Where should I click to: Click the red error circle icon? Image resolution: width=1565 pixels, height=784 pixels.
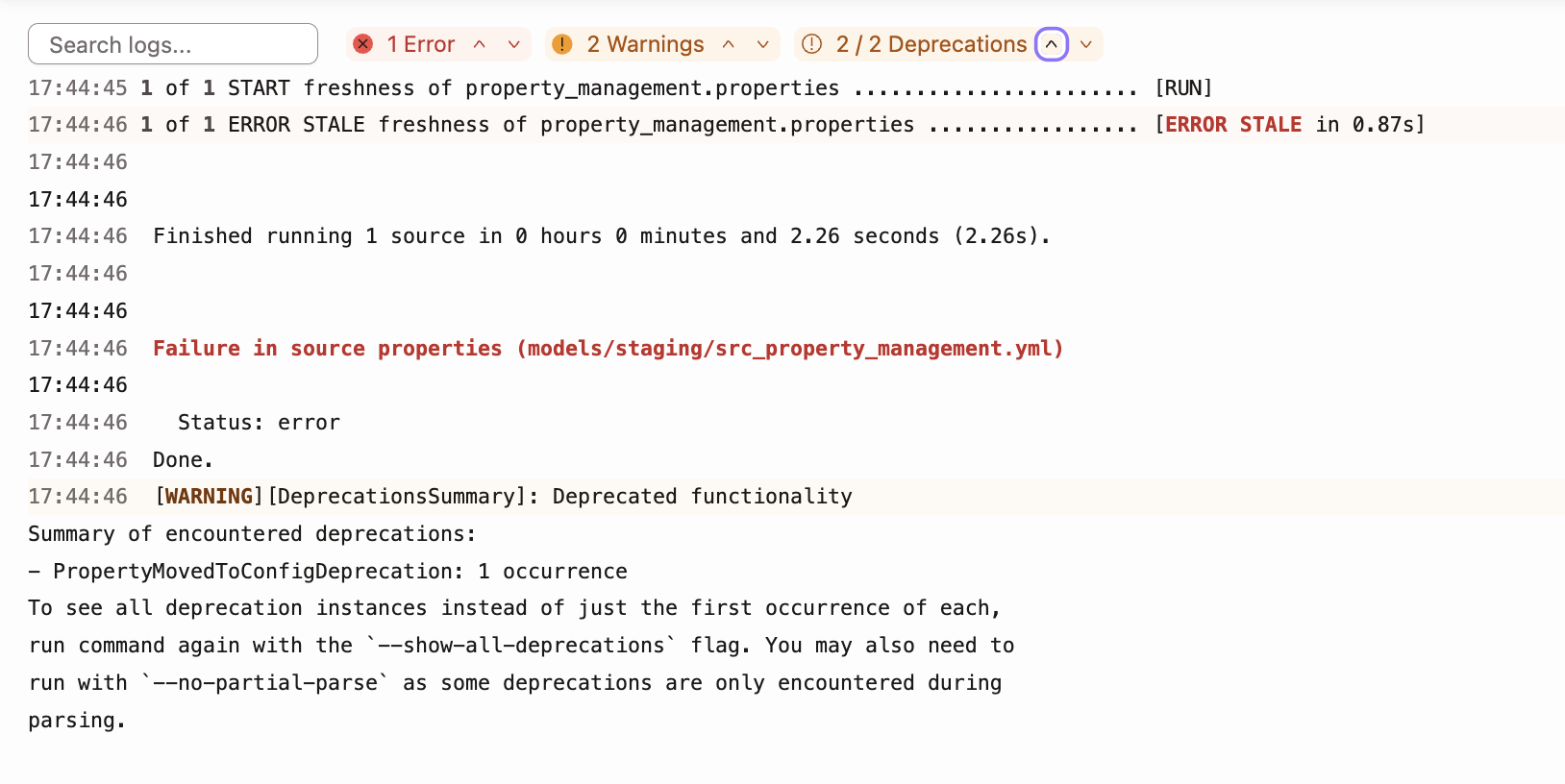tap(362, 43)
